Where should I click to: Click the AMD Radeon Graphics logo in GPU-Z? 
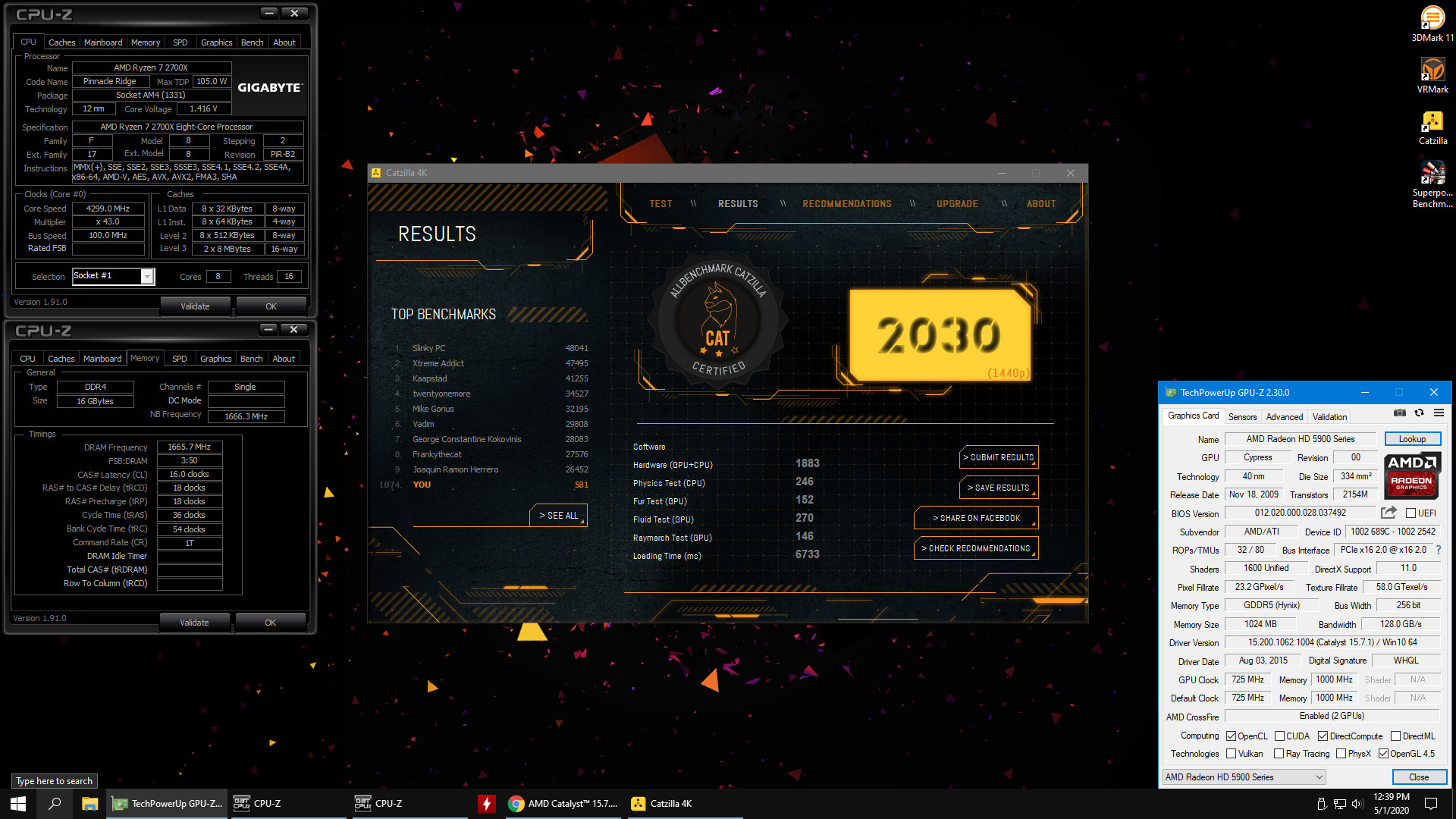point(1412,475)
